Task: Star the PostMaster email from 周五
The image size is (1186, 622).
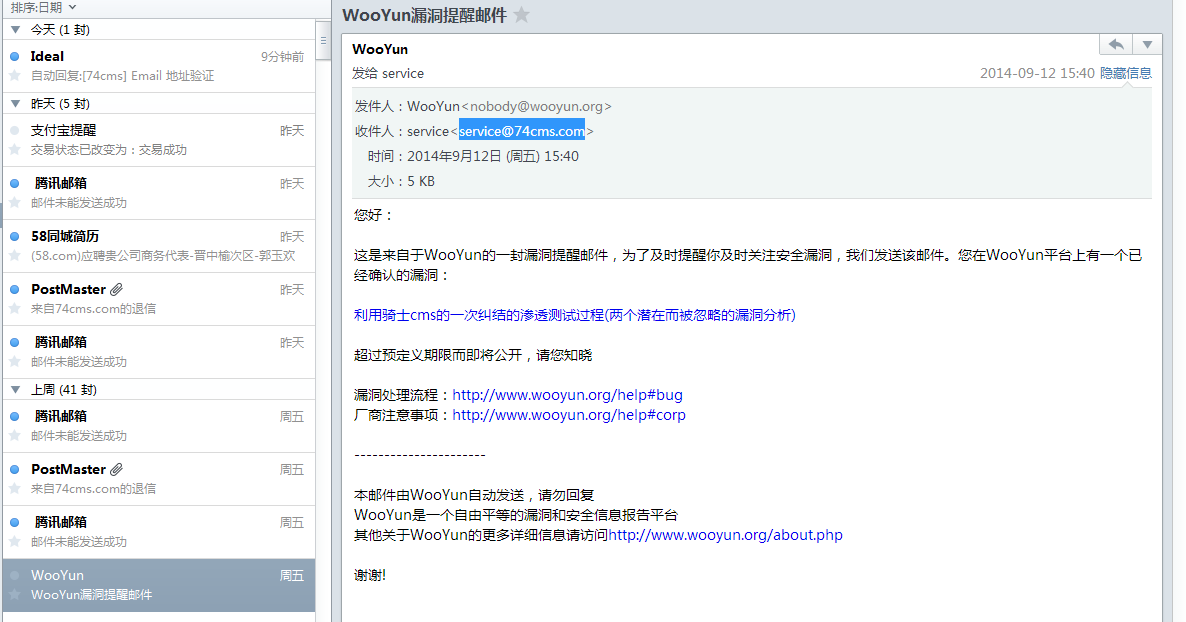Action: coord(14,489)
